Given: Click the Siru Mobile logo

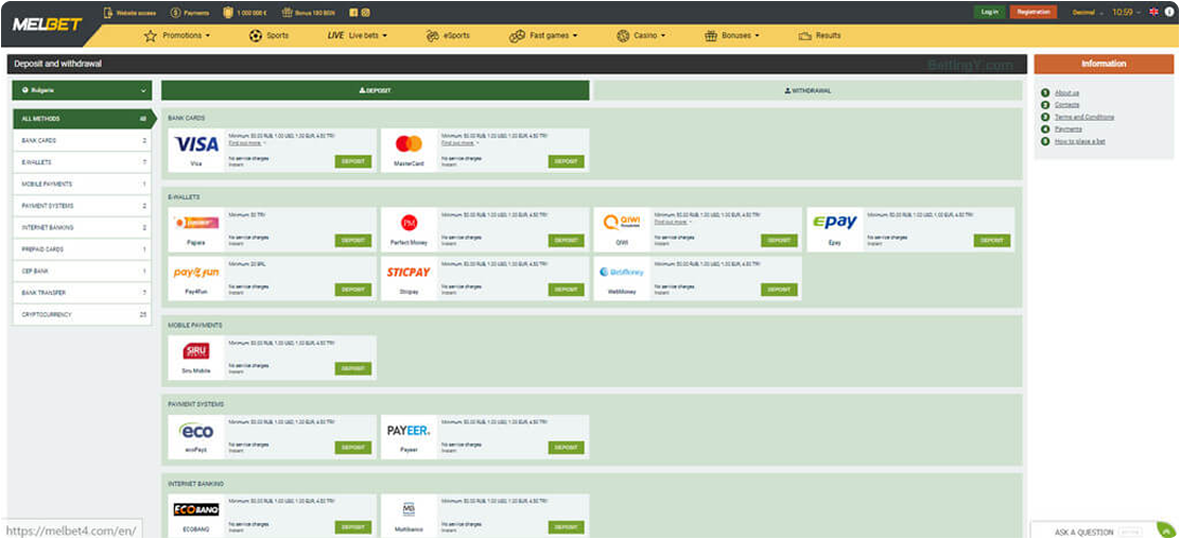Looking at the screenshot, I should click(196, 351).
